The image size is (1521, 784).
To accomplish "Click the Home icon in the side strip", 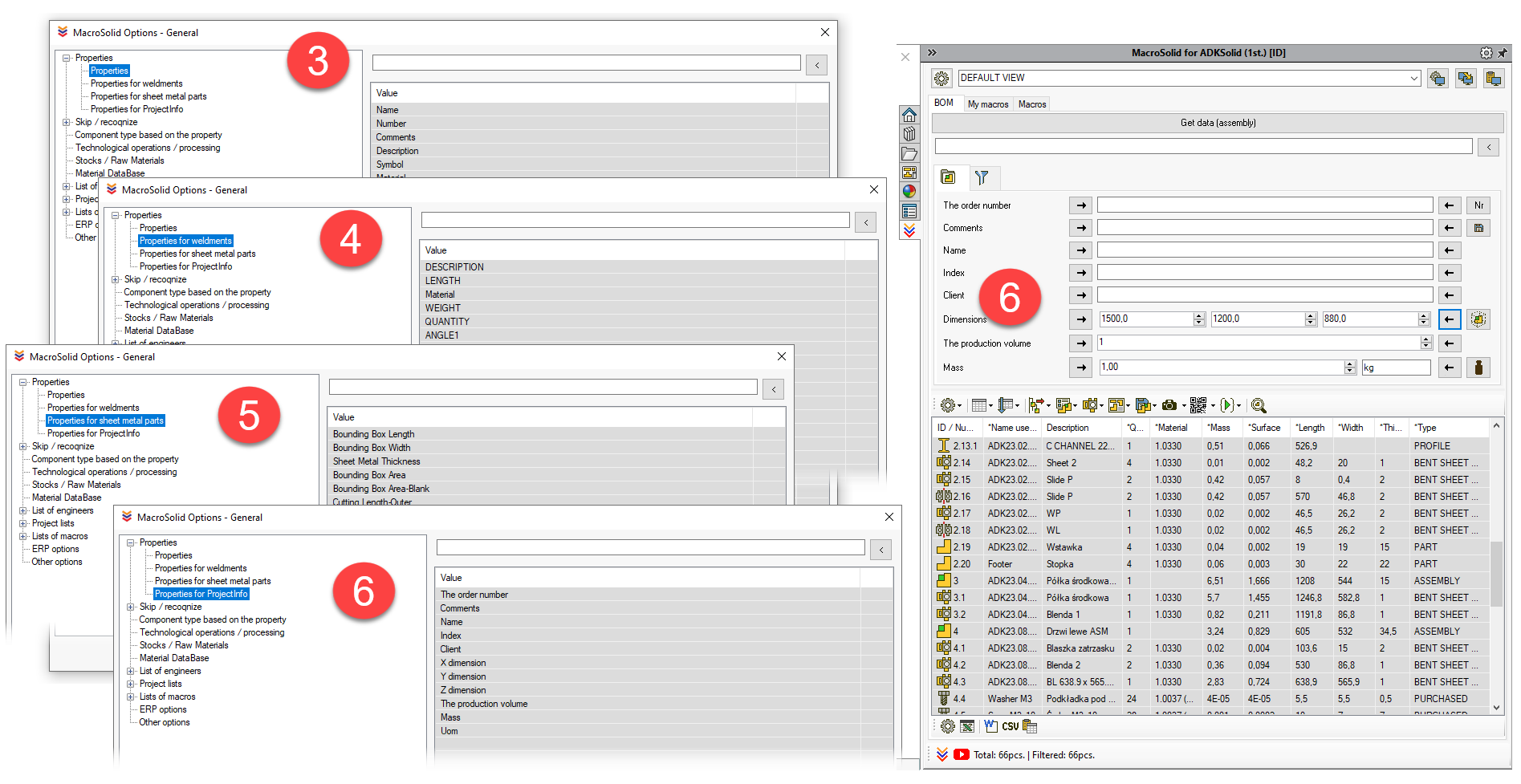I will [909, 115].
